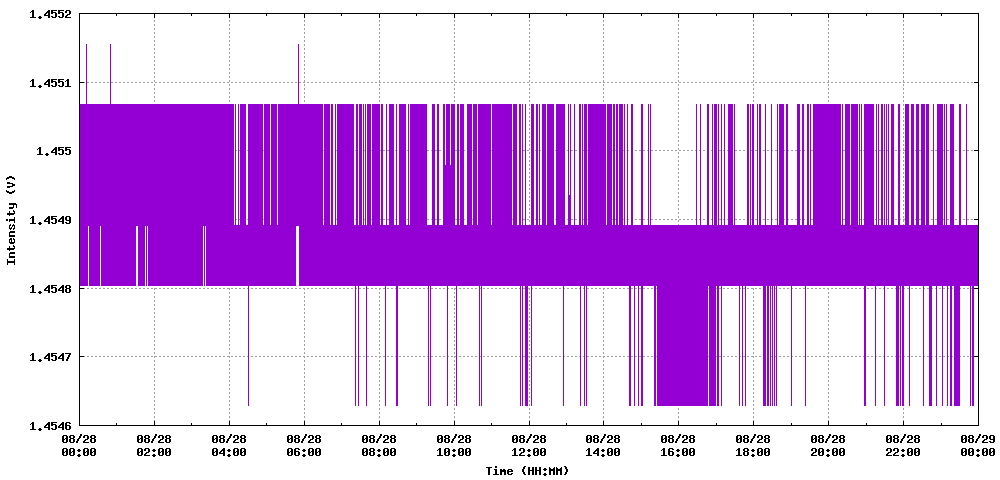Click the 08/28 08:00 time label
This screenshot has width=1000, height=480.
[379, 446]
